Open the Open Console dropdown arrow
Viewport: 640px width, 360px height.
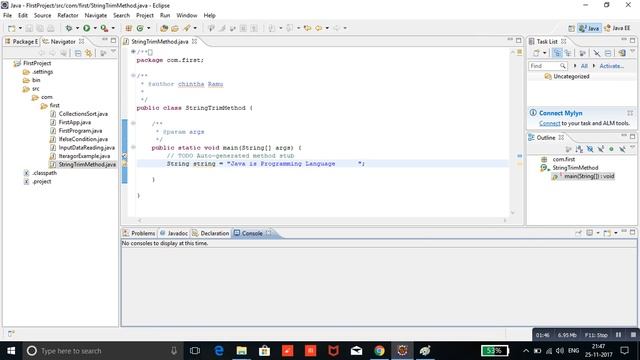(x=616, y=233)
